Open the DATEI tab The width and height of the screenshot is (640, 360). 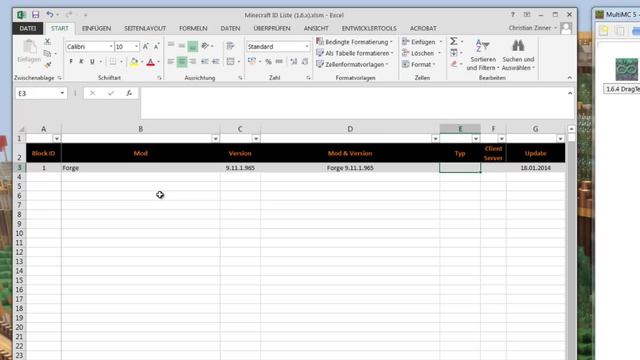click(27, 28)
